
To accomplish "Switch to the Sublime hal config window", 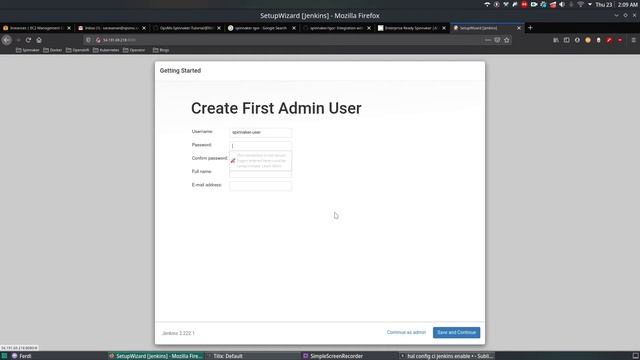I will click(x=447, y=356).
